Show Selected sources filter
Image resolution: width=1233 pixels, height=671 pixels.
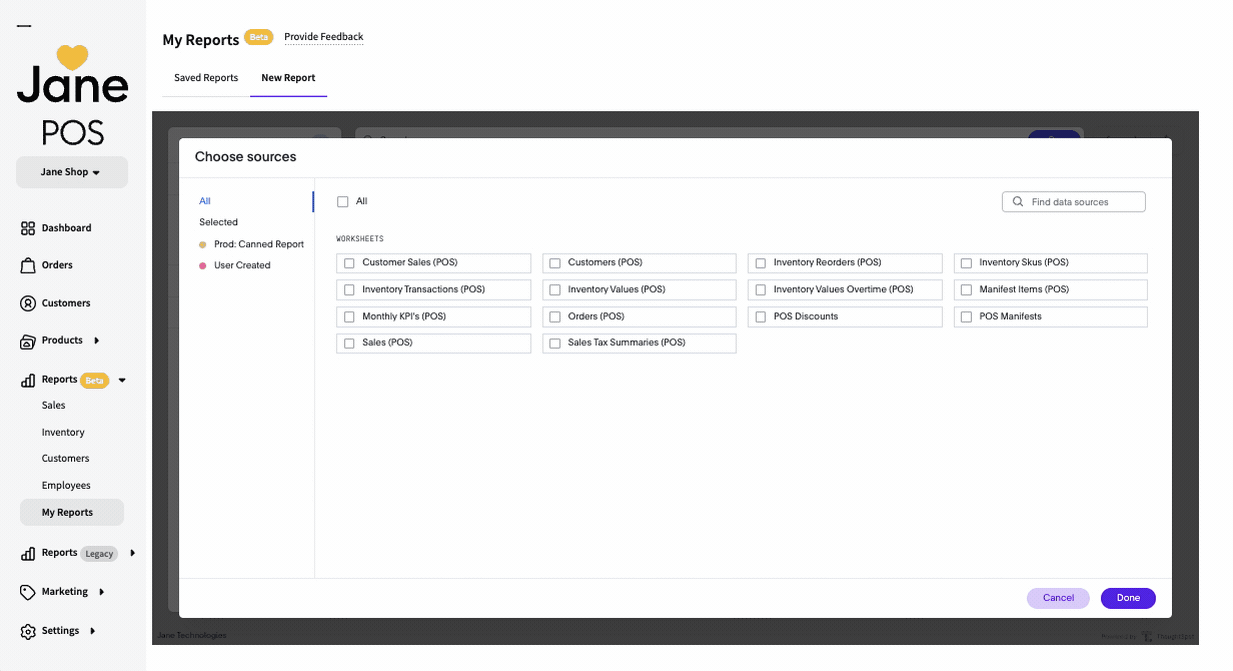218,222
